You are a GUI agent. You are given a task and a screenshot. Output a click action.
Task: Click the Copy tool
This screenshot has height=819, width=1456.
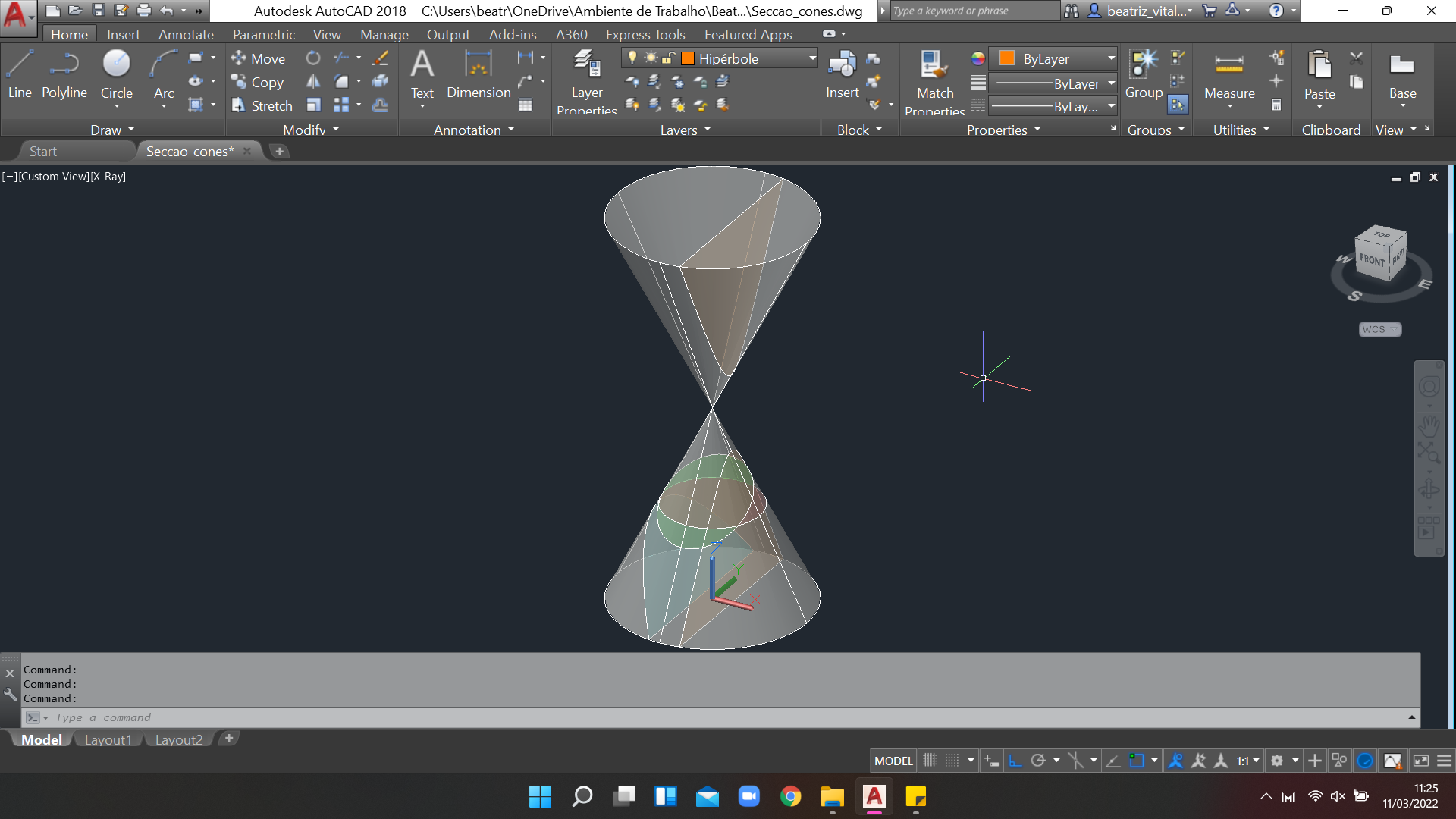click(x=258, y=82)
